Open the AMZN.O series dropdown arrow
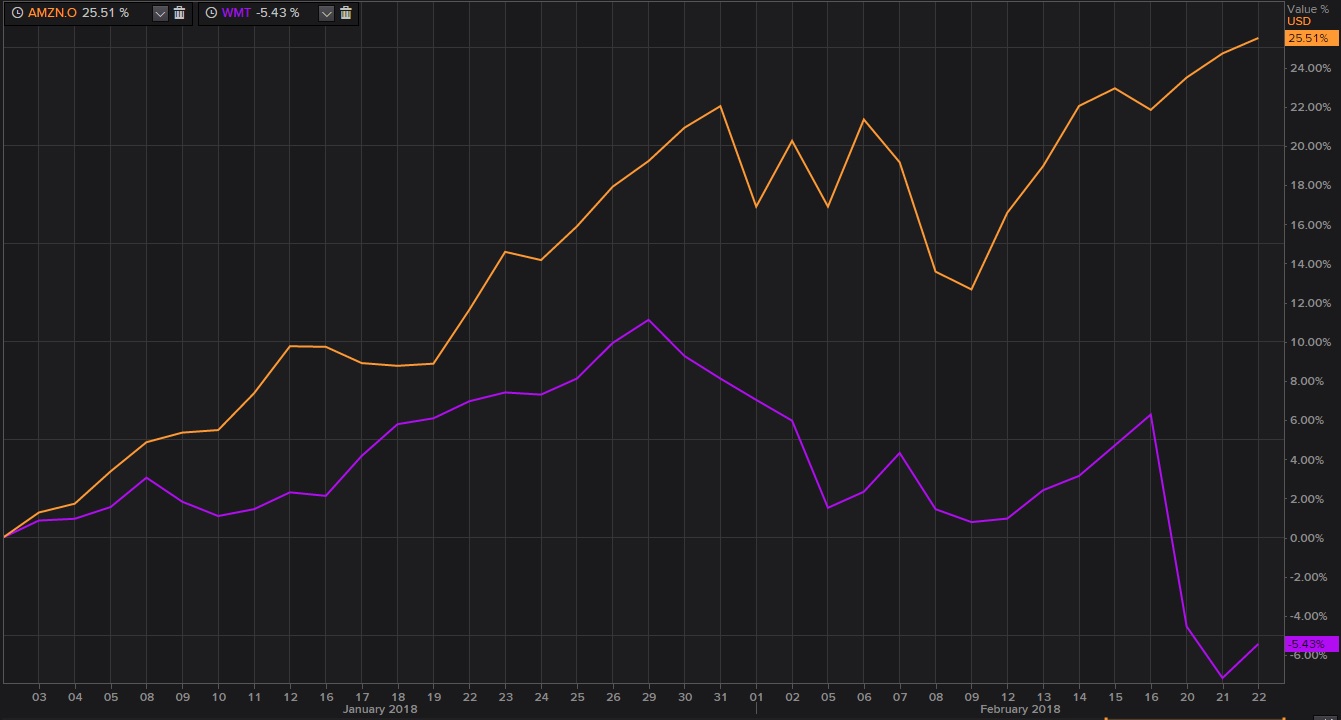This screenshot has height=720, width=1341. point(160,13)
